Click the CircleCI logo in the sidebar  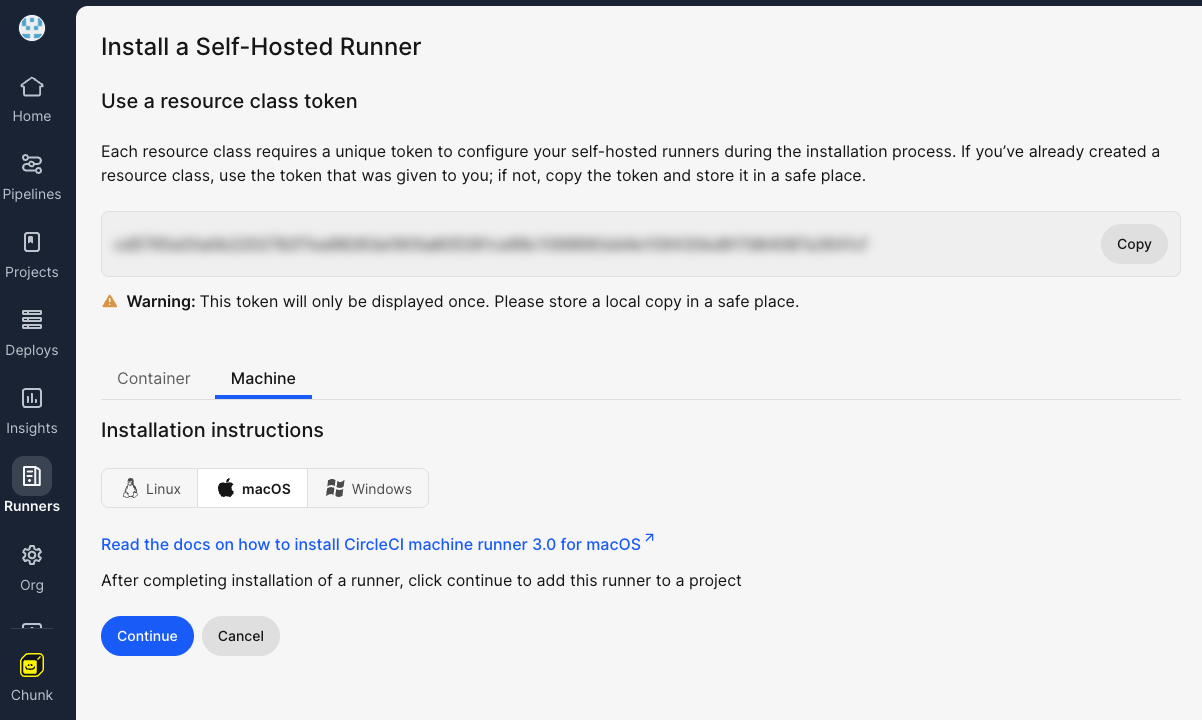[32, 28]
